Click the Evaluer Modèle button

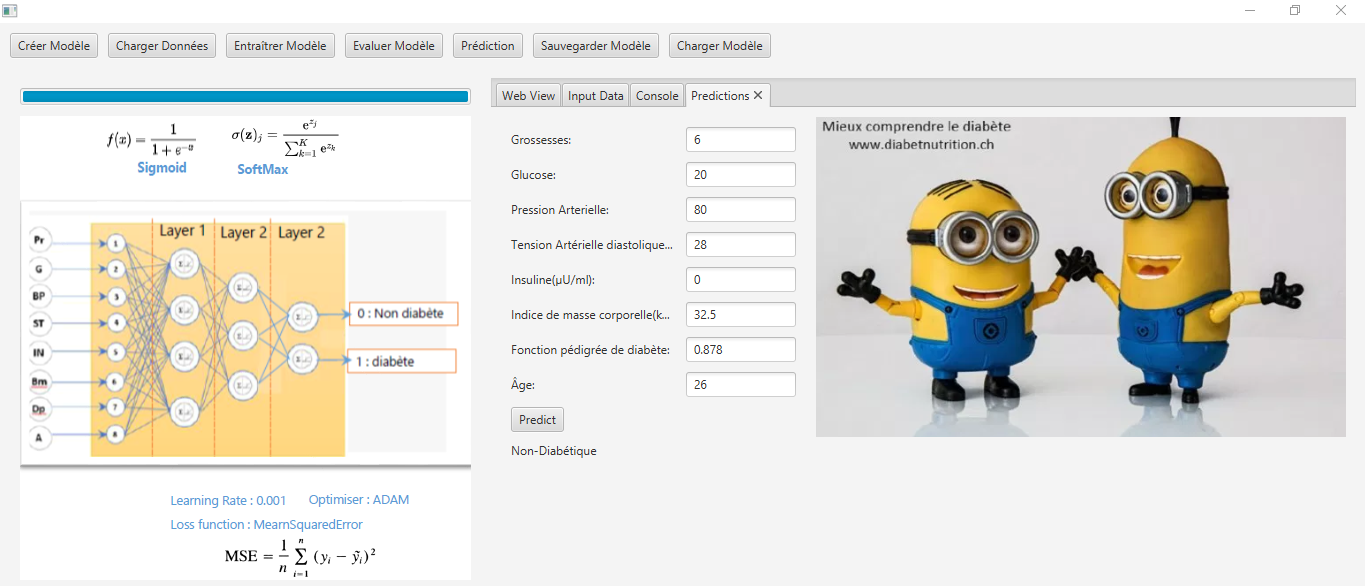tap(393, 45)
